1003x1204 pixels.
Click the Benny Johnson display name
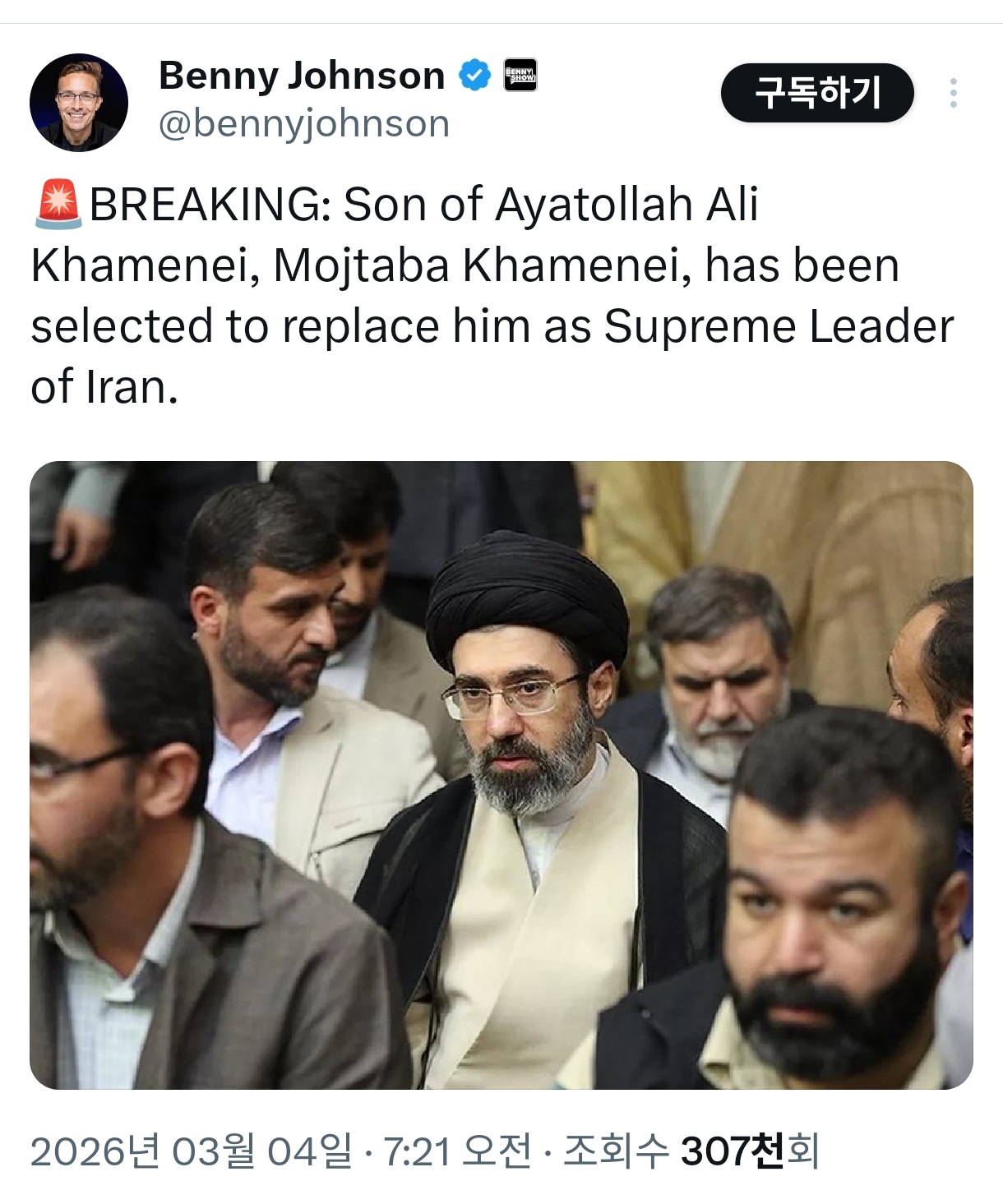click(x=302, y=76)
